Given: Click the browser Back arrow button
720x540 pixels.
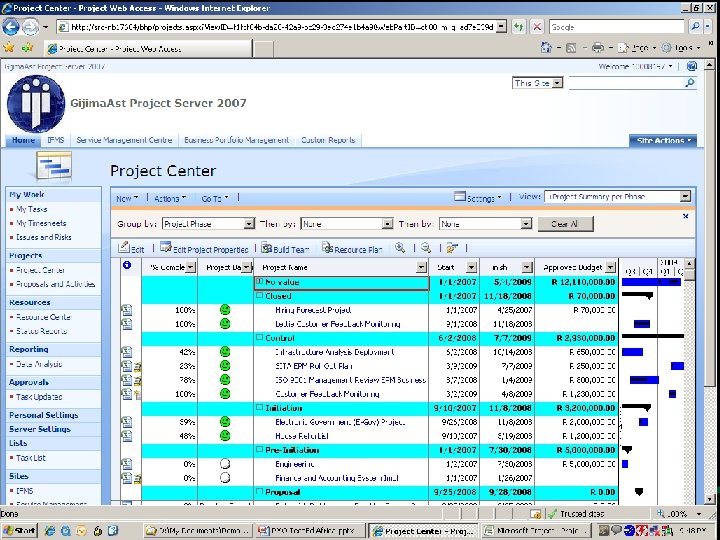Looking at the screenshot, I should coord(11,27).
